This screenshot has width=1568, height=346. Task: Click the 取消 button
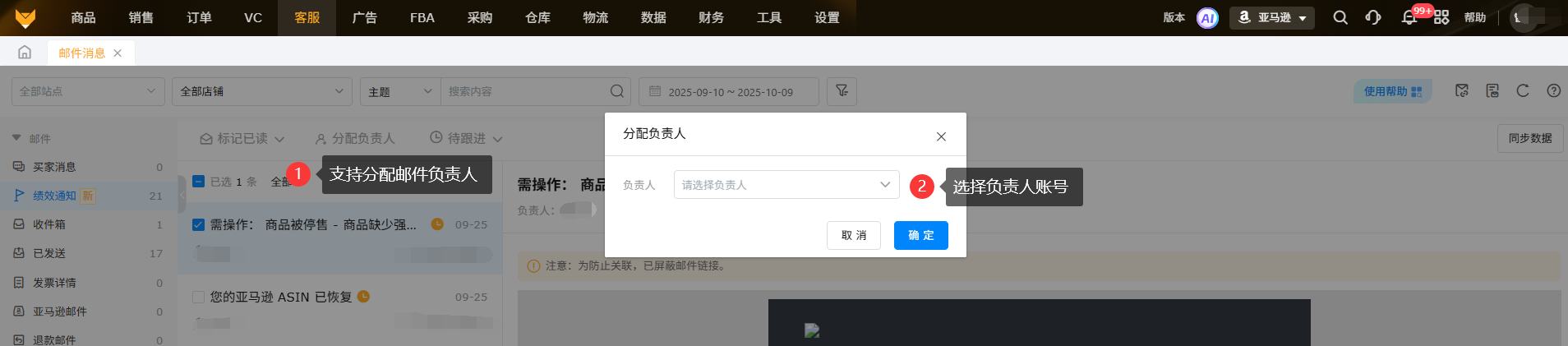pyautogui.click(x=854, y=235)
